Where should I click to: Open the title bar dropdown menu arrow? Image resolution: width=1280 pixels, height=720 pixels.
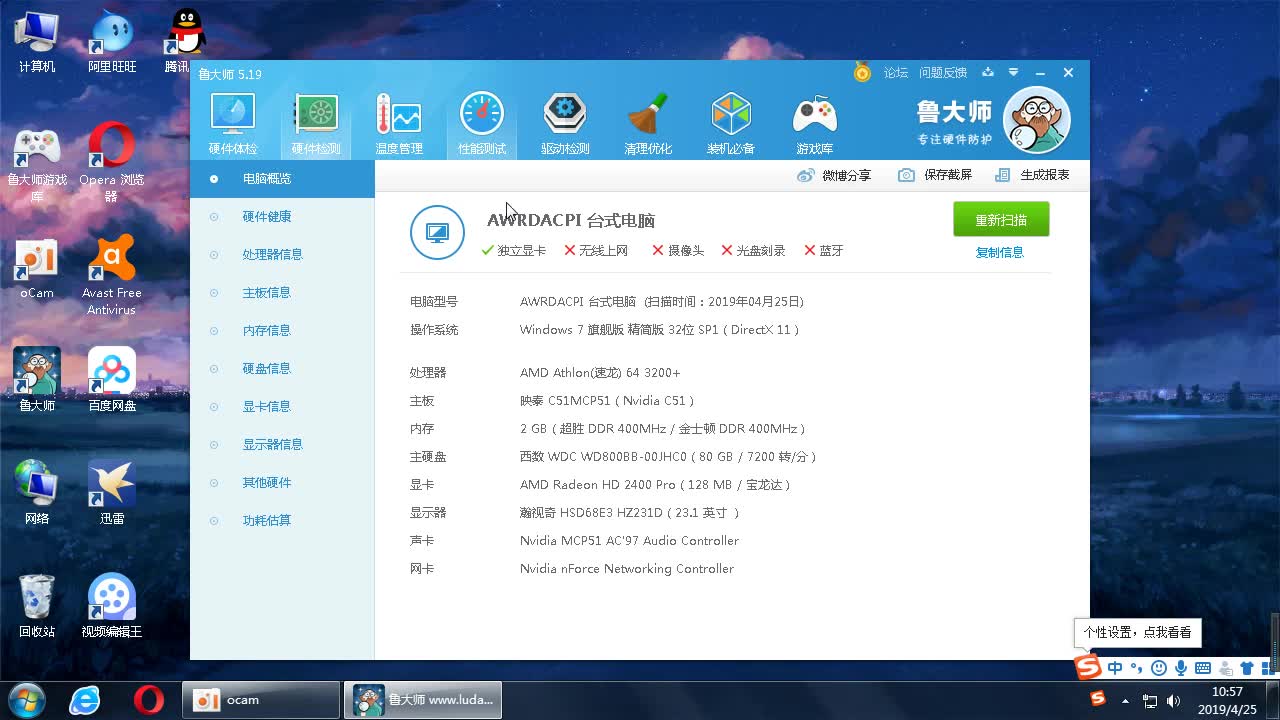tap(1013, 72)
